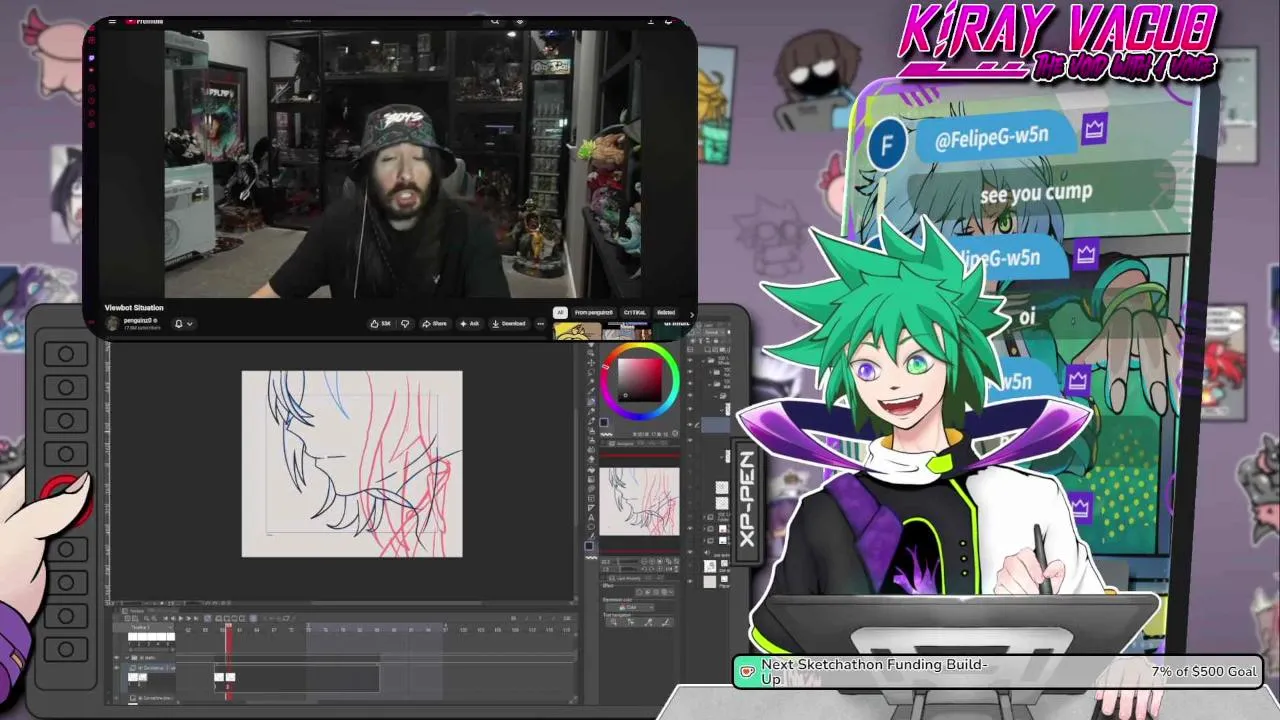Select the Paper layer thumbnail

click(710, 582)
